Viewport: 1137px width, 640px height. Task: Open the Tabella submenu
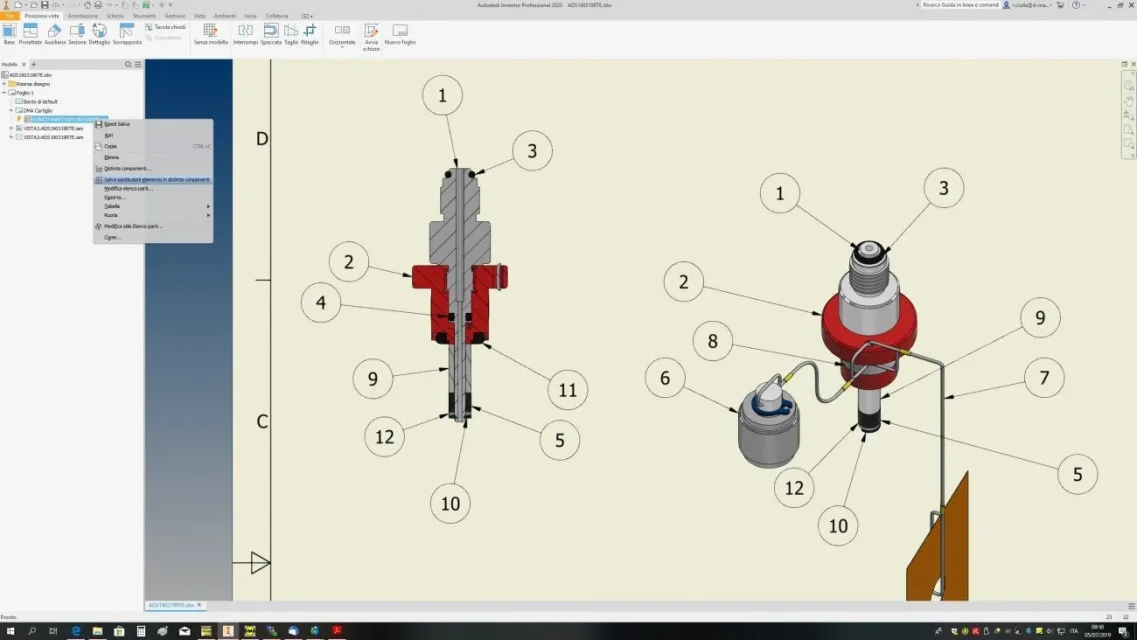(x=153, y=207)
